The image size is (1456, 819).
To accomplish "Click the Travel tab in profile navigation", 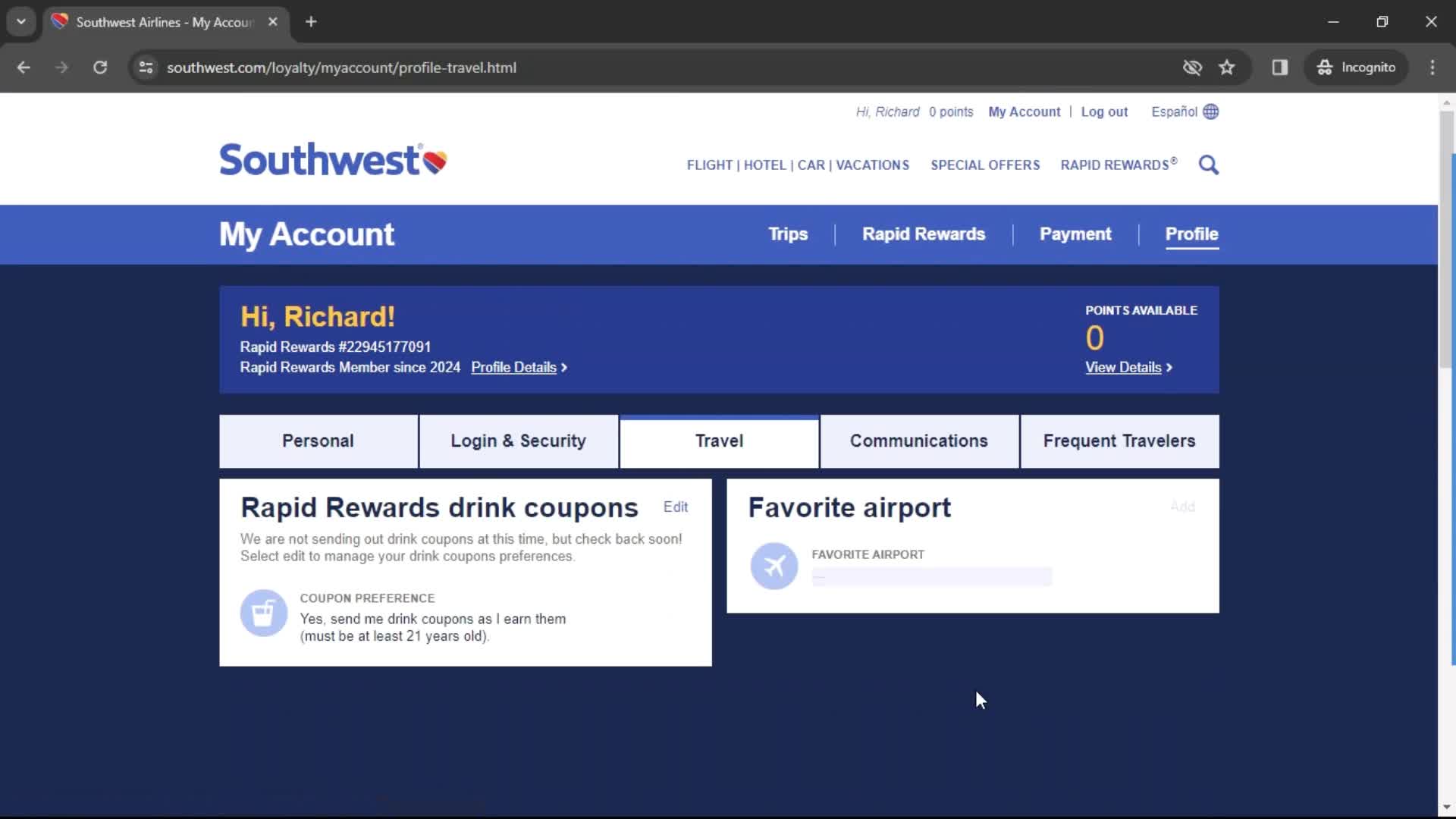I will click(x=720, y=441).
